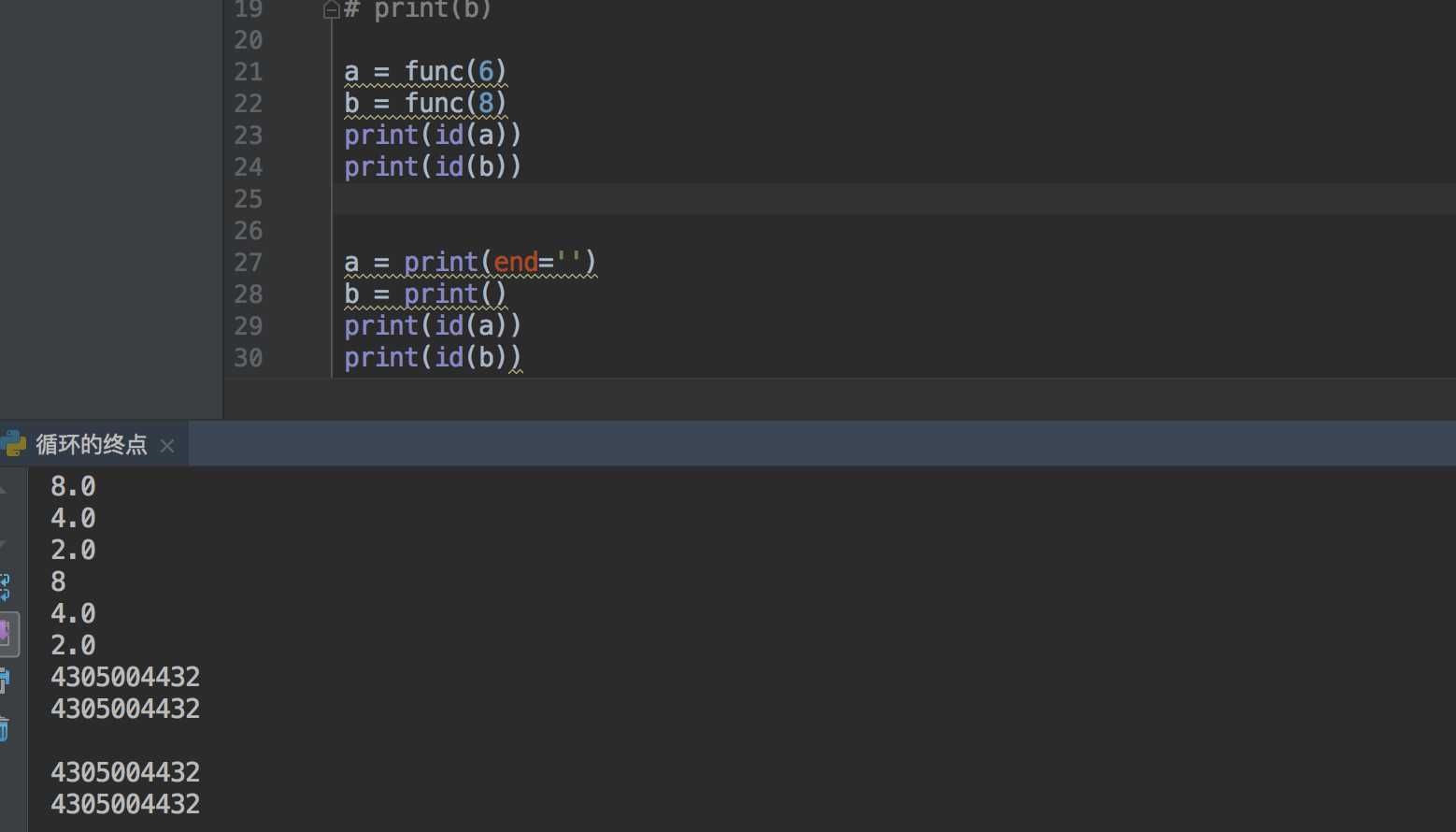Click console output integer '8'
Viewport: 1456px width, 832px height.
58,582
